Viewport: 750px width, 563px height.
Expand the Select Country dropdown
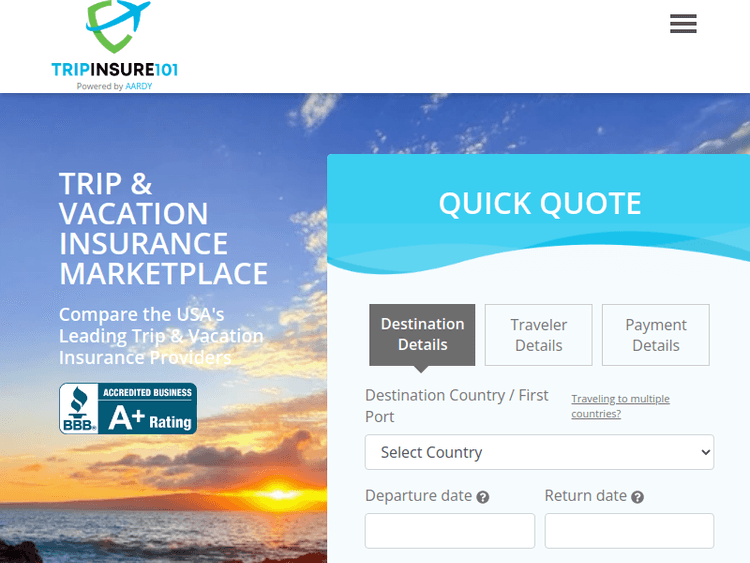click(x=539, y=452)
